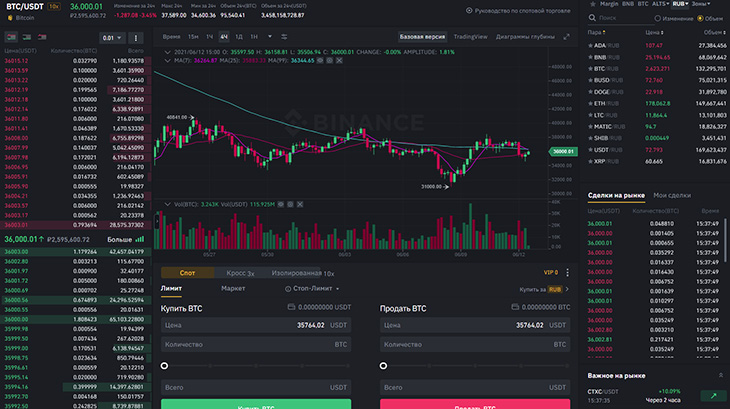
Task: Click the buy Цена input field
Action: coord(256,325)
